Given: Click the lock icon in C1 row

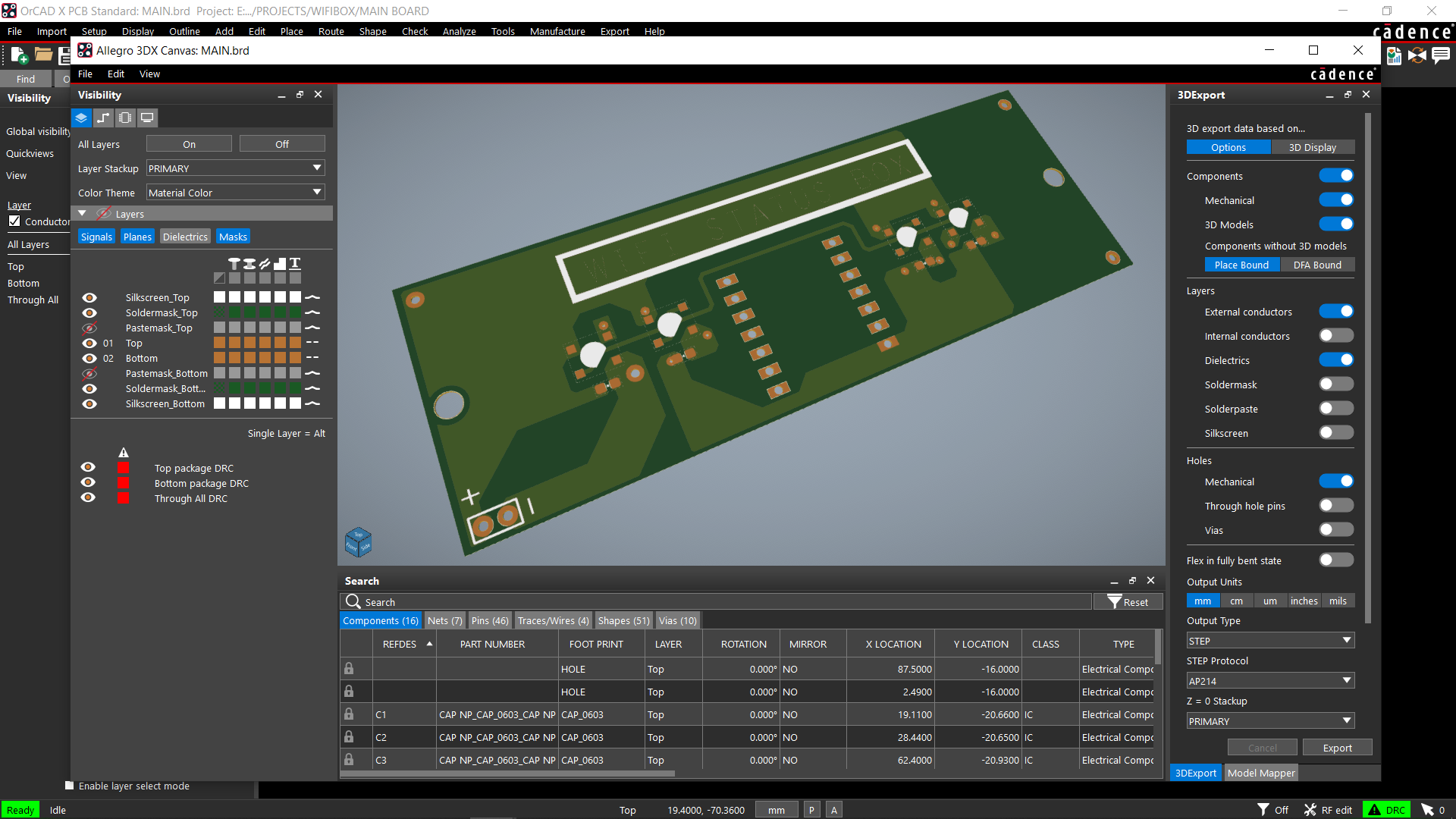Looking at the screenshot, I should point(349,714).
